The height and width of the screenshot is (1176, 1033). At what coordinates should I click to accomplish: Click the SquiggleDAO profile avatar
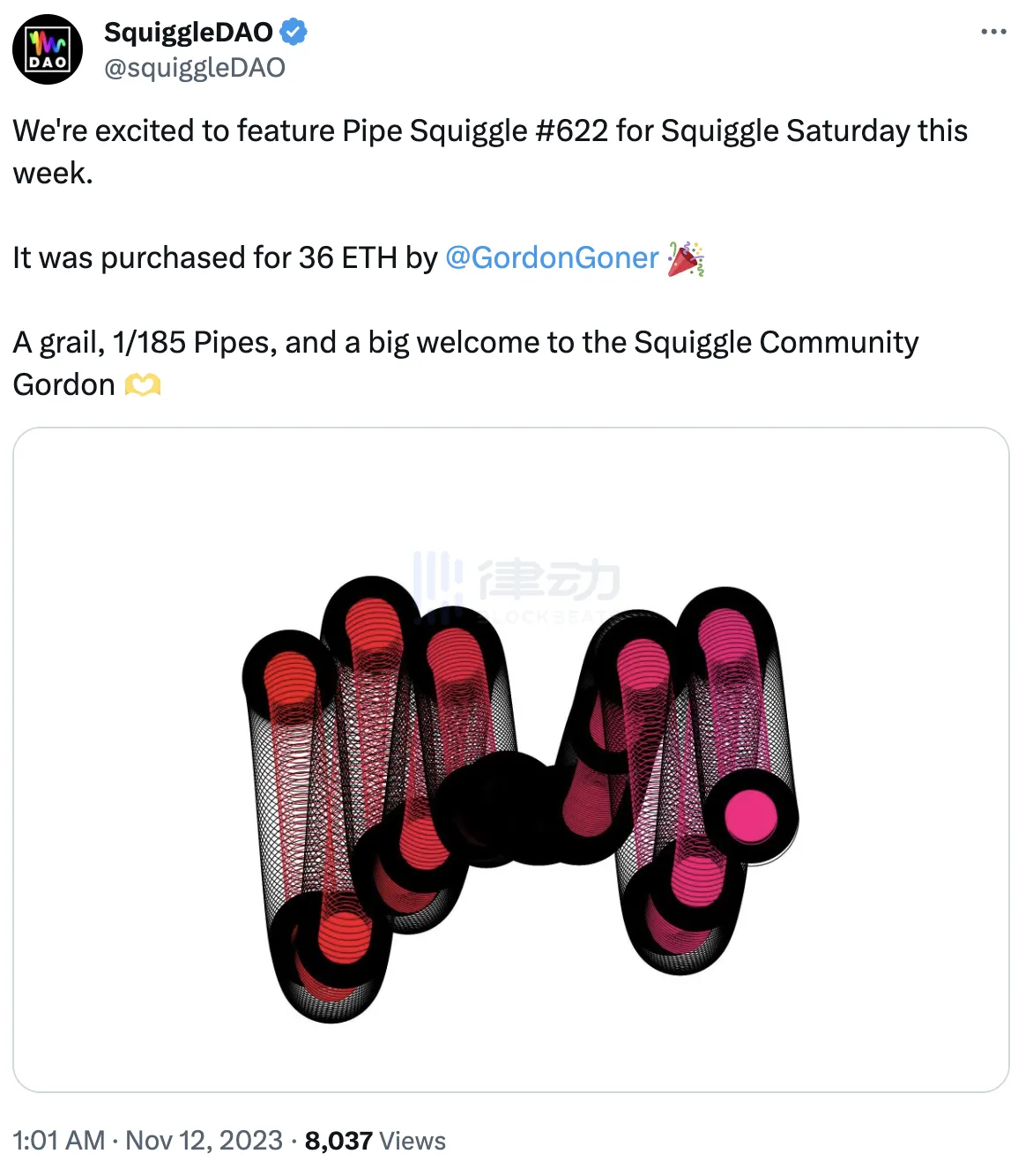[48, 49]
